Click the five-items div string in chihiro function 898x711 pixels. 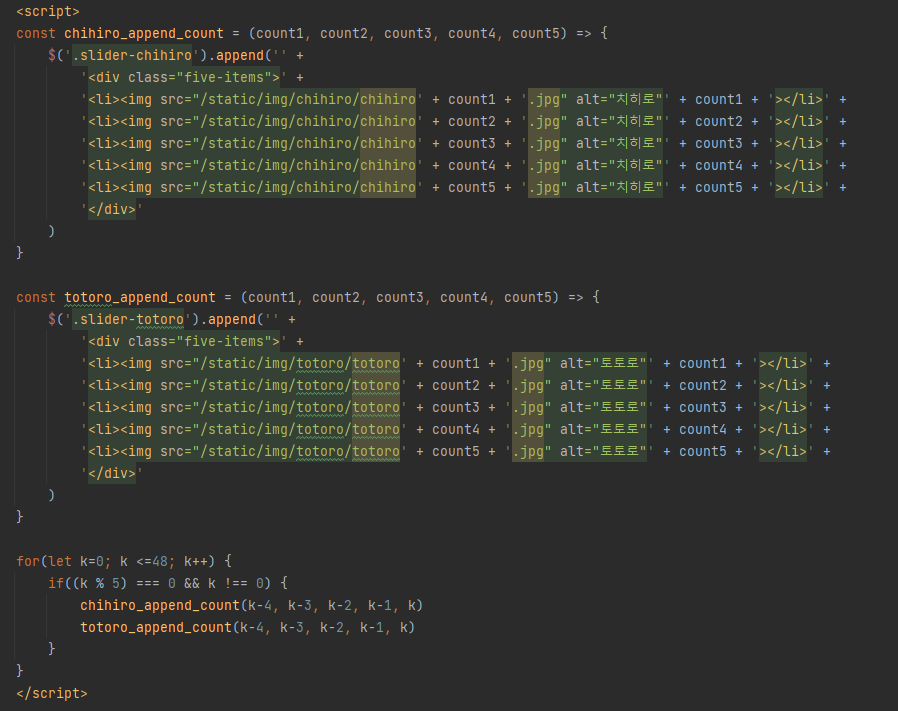pyautogui.click(x=183, y=77)
